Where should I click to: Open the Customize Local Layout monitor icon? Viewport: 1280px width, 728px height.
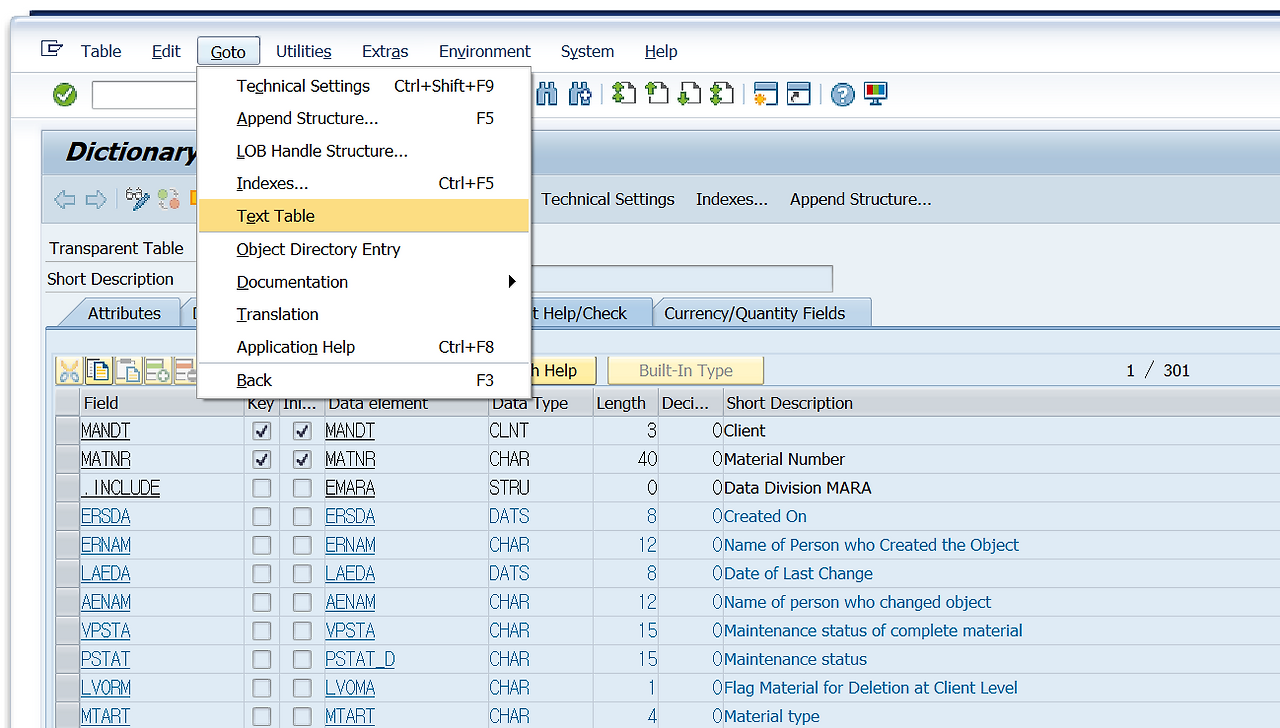pyautogui.click(x=875, y=94)
